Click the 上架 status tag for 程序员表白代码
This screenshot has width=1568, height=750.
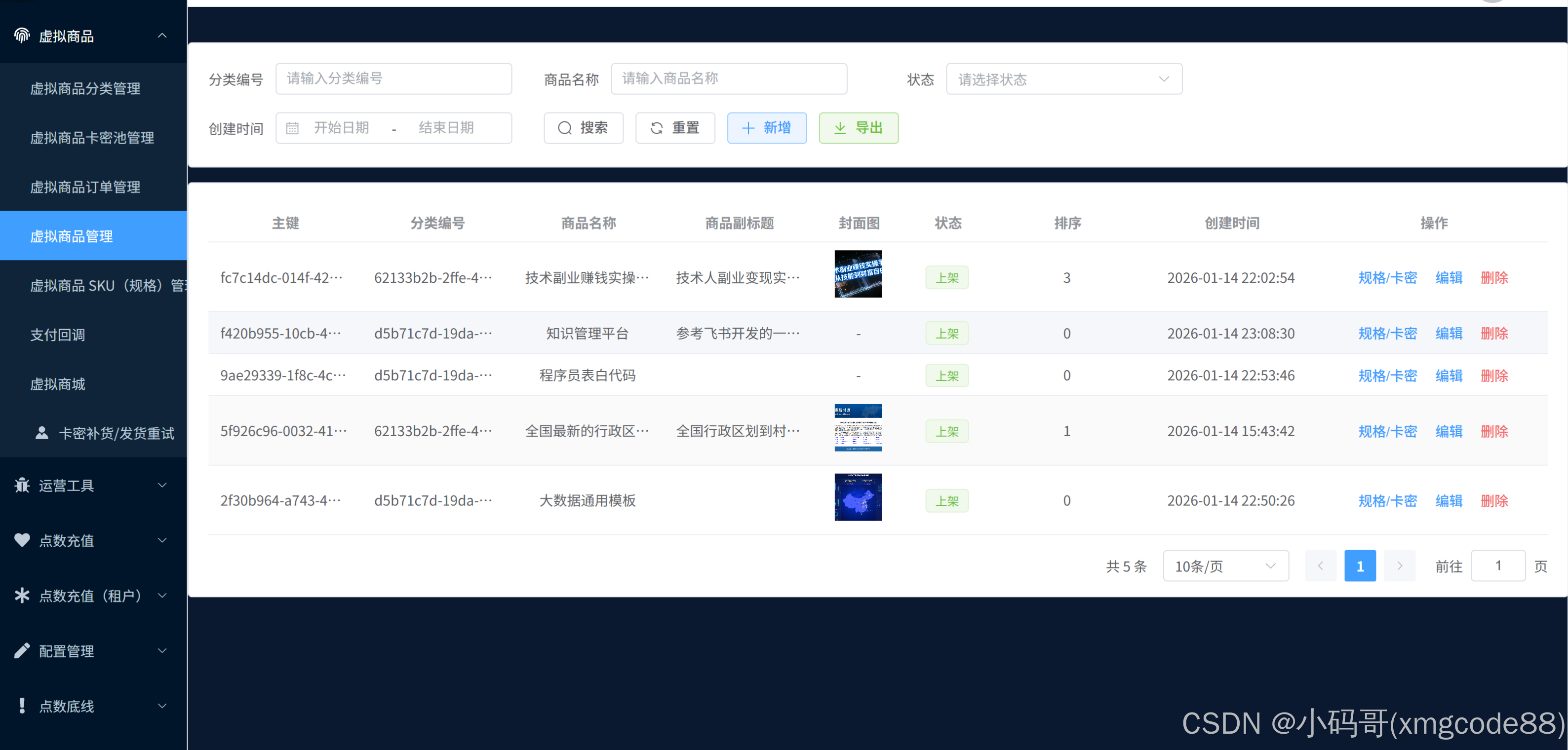tap(946, 375)
